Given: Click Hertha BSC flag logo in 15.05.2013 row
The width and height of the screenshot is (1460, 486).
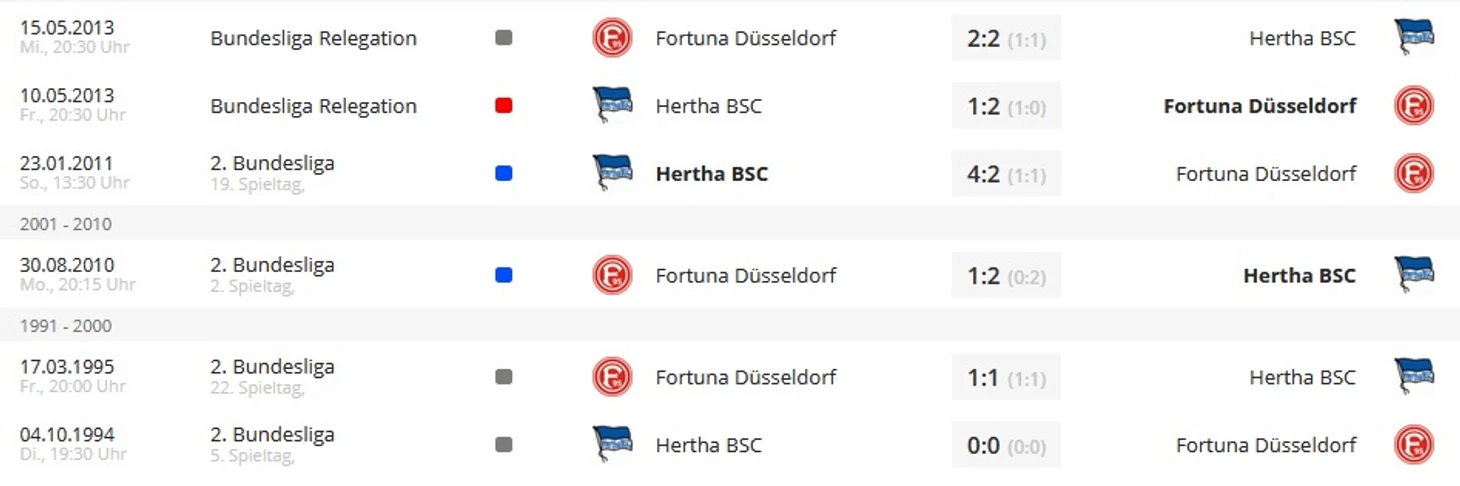Looking at the screenshot, I should pos(1414,38).
